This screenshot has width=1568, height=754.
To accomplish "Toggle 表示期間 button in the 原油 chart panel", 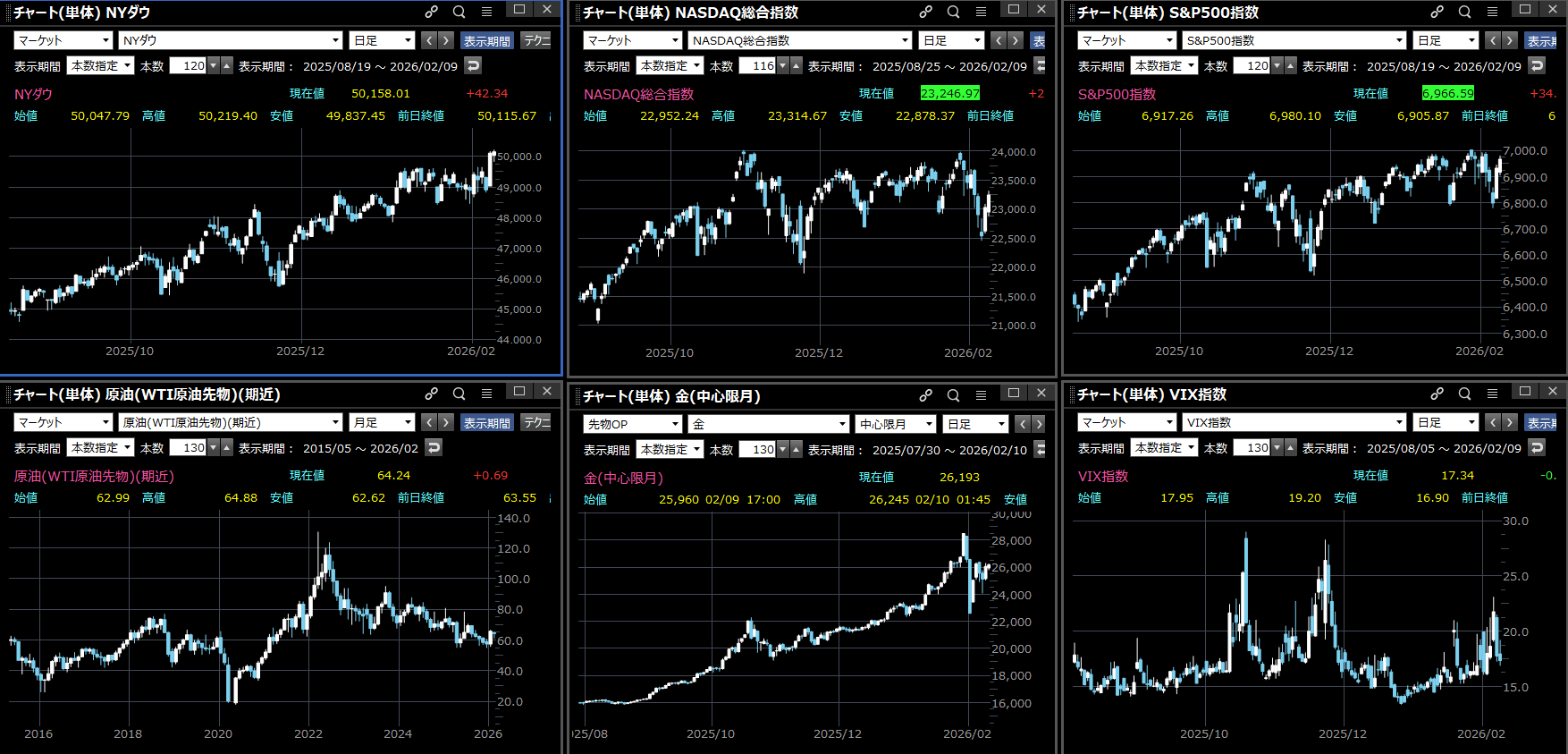I will tap(486, 422).
